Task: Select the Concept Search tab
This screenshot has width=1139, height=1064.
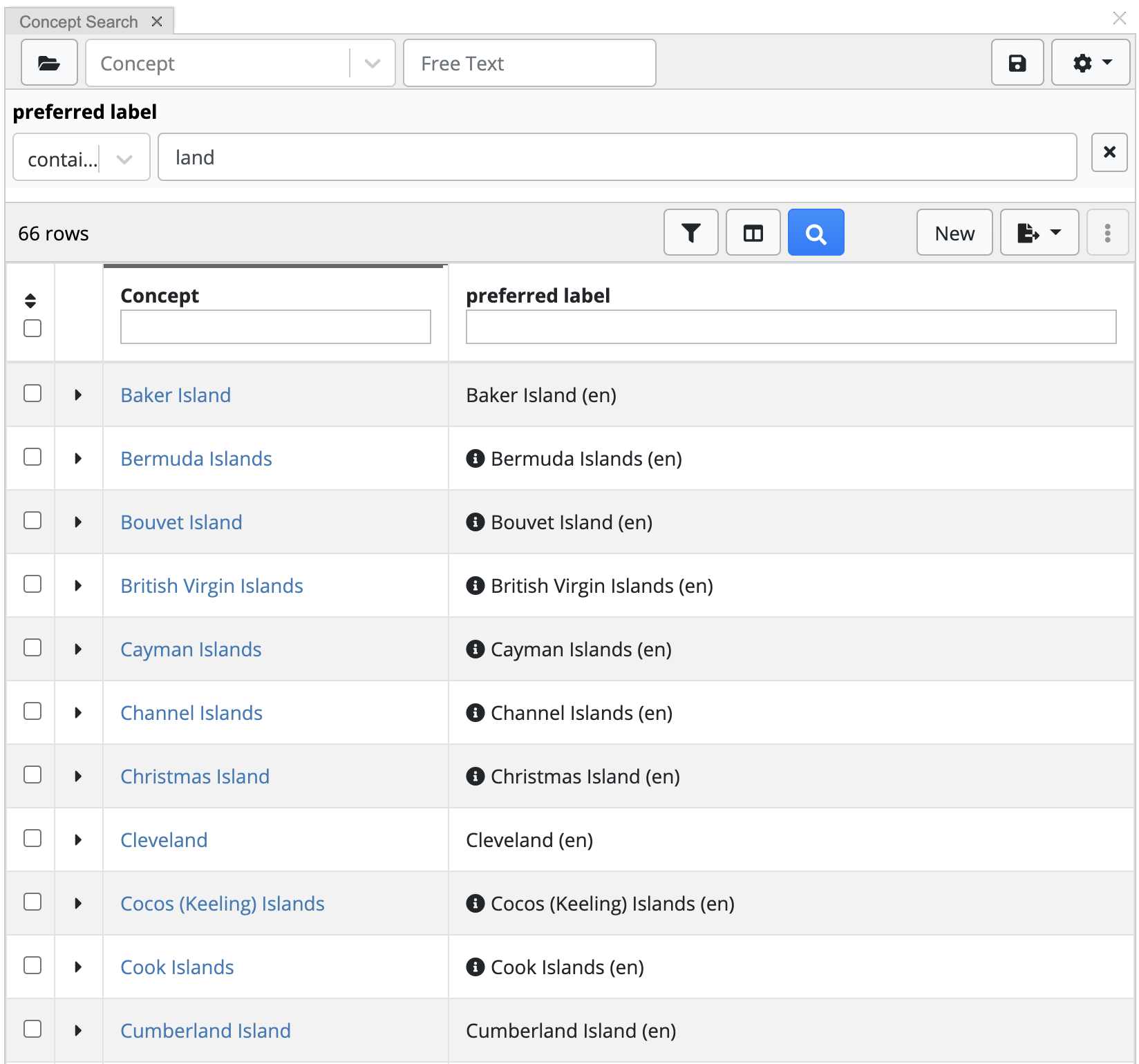Action: 79,21
